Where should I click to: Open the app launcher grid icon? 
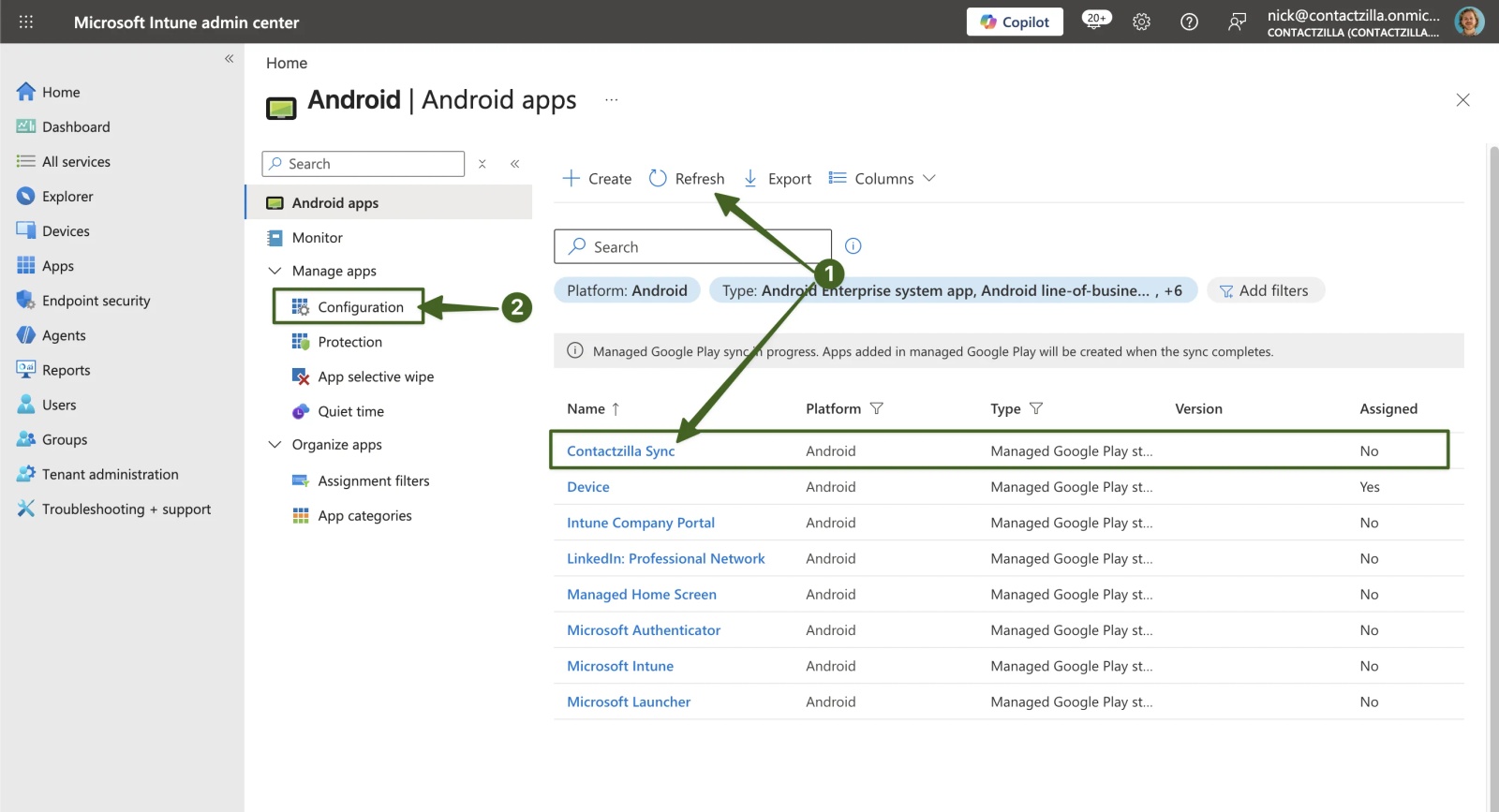[26, 22]
